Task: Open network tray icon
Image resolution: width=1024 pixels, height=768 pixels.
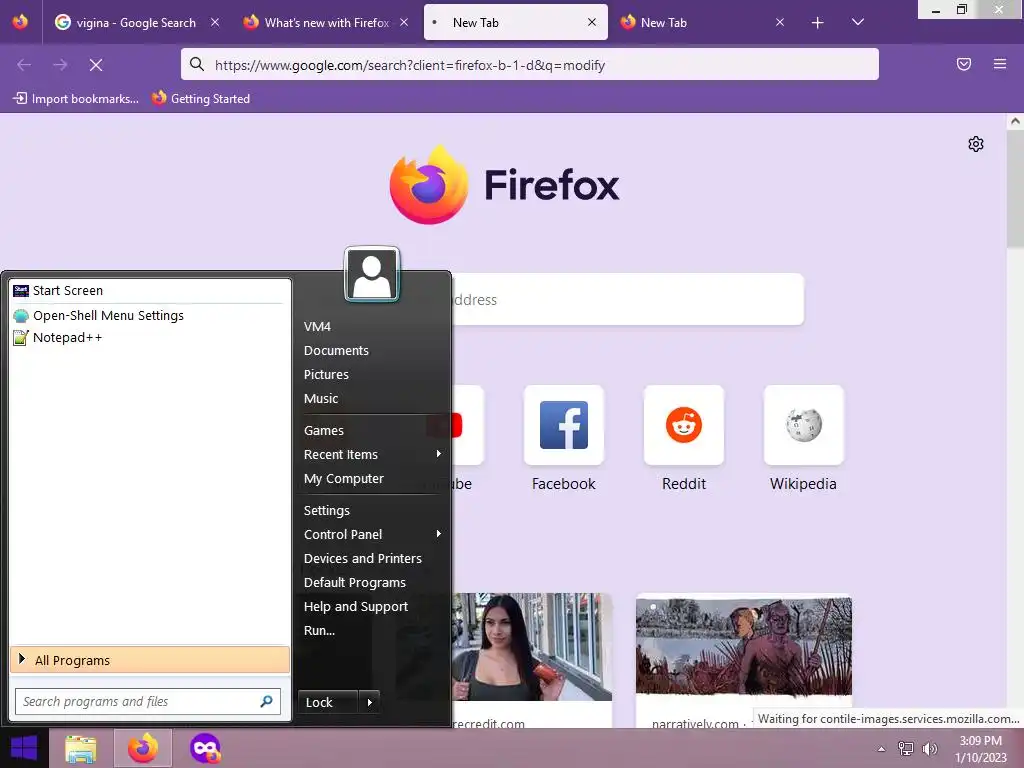Action: (x=906, y=749)
